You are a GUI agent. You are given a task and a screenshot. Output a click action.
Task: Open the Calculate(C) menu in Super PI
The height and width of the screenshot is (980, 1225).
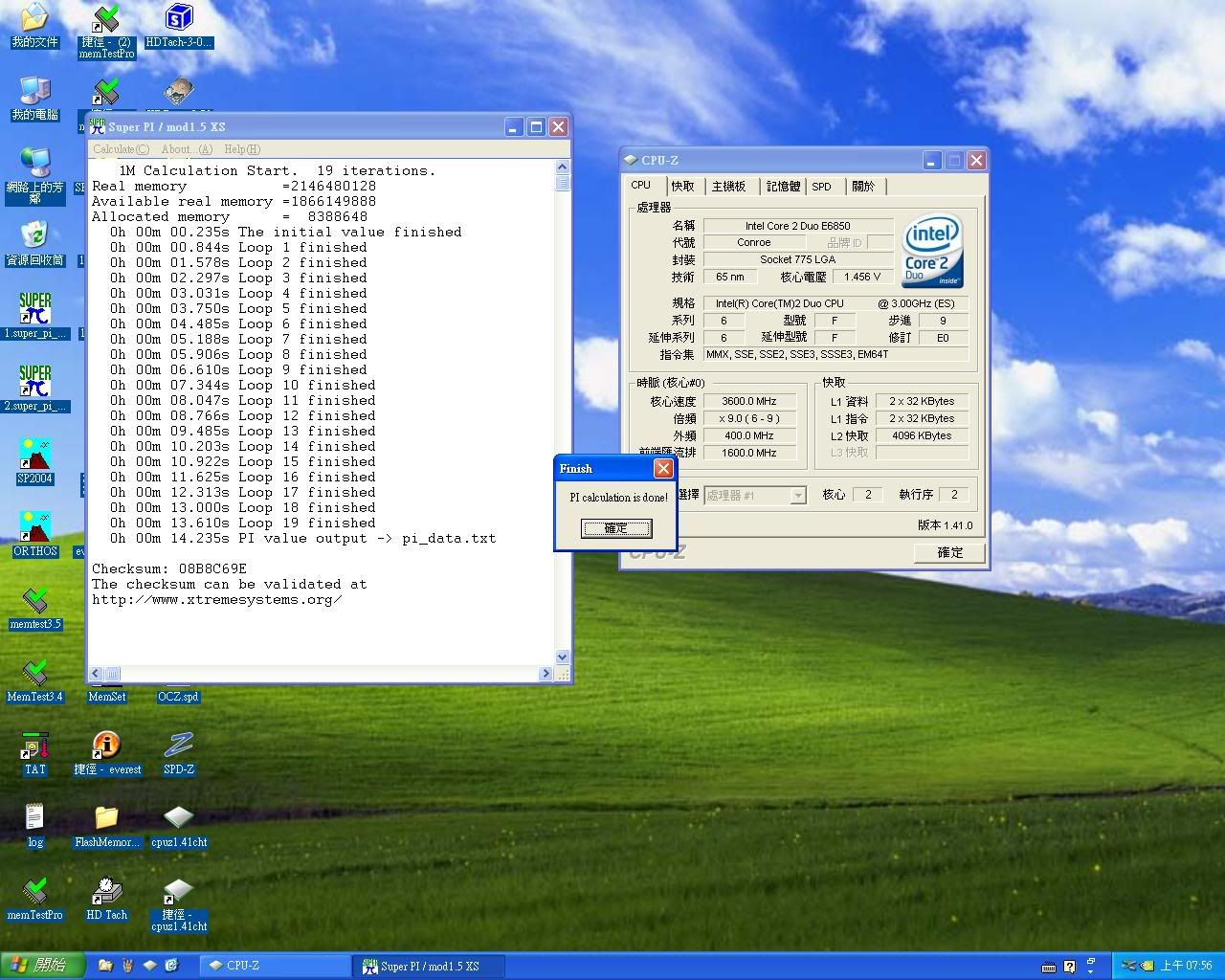pyautogui.click(x=121, y=149)
